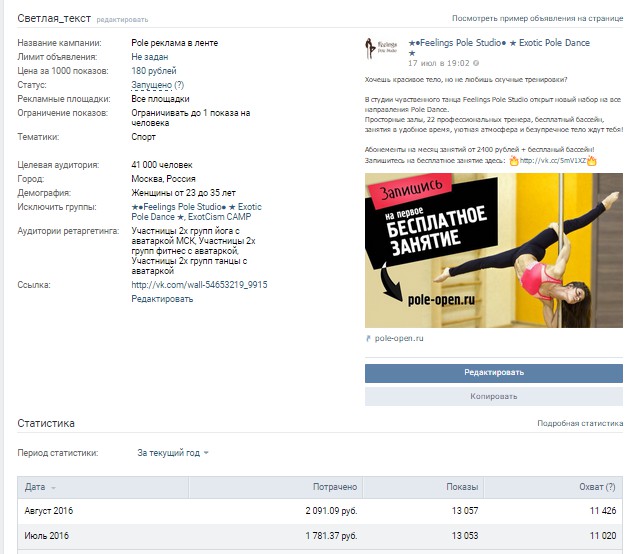Open excluded group Feelings Pole Studio link
630x554 pixels.
(196, 212)
